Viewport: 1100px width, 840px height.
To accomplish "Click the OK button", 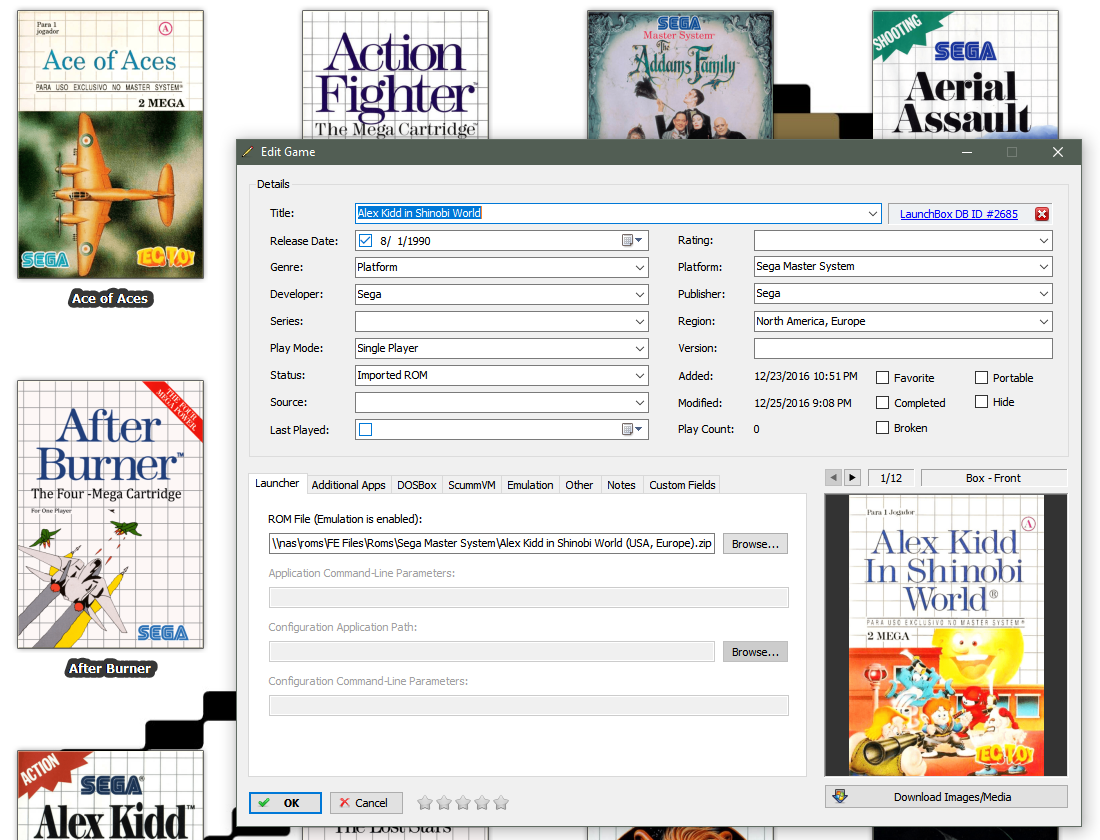I will [286, 803].
